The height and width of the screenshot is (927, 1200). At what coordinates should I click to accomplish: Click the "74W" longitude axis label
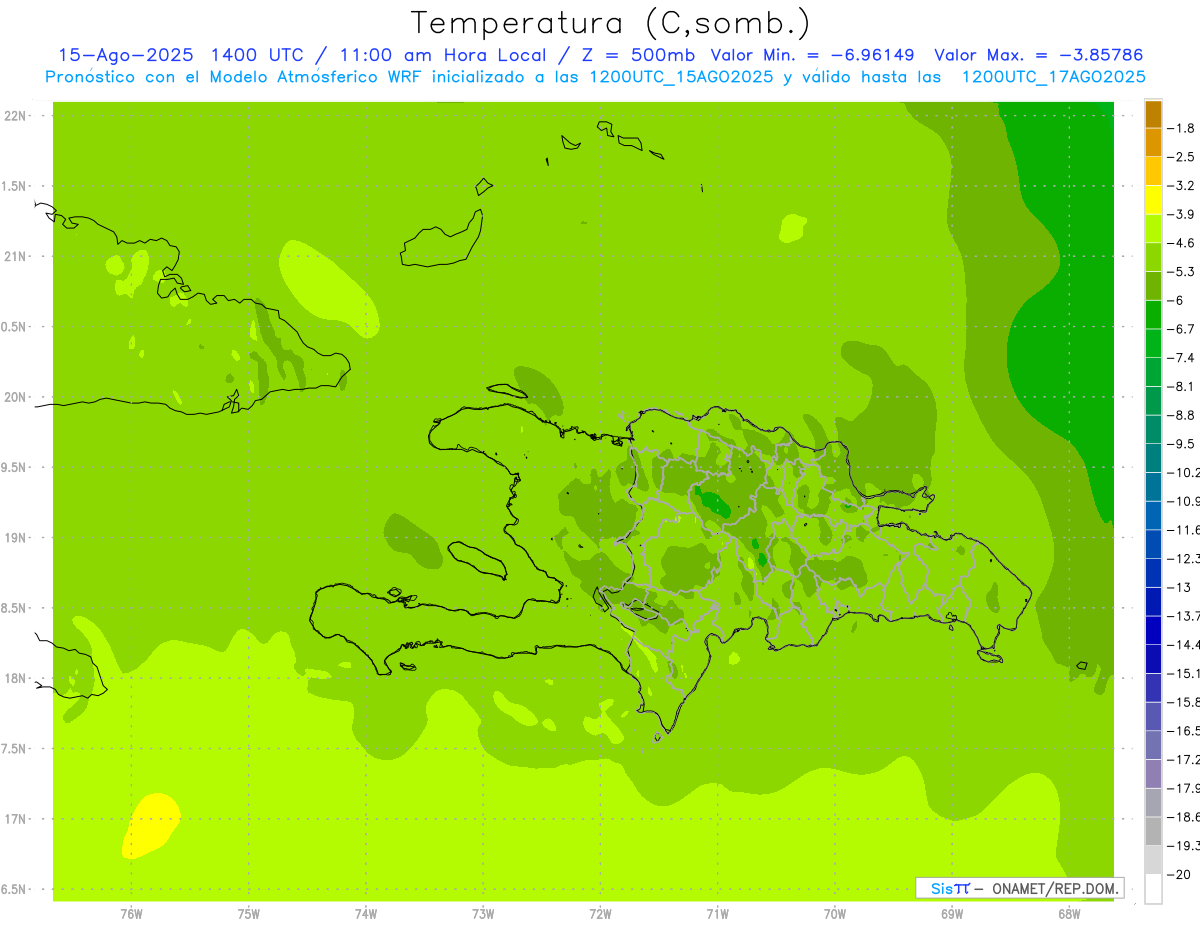click(366, 913)
